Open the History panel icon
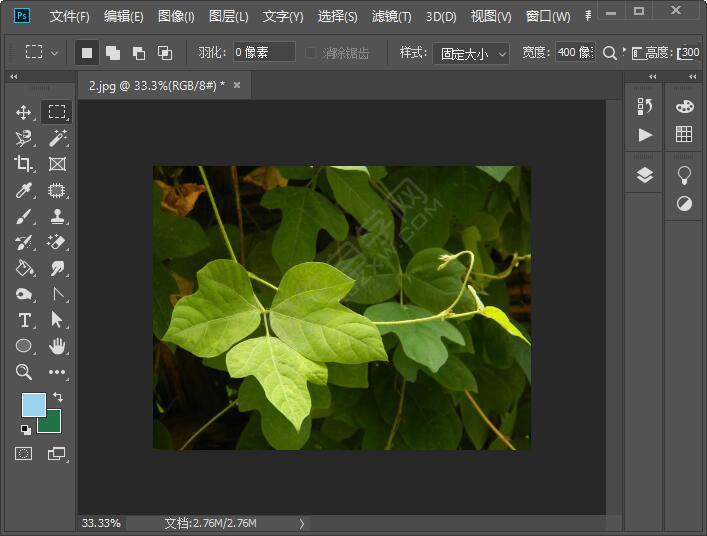 tap(644, 106)
